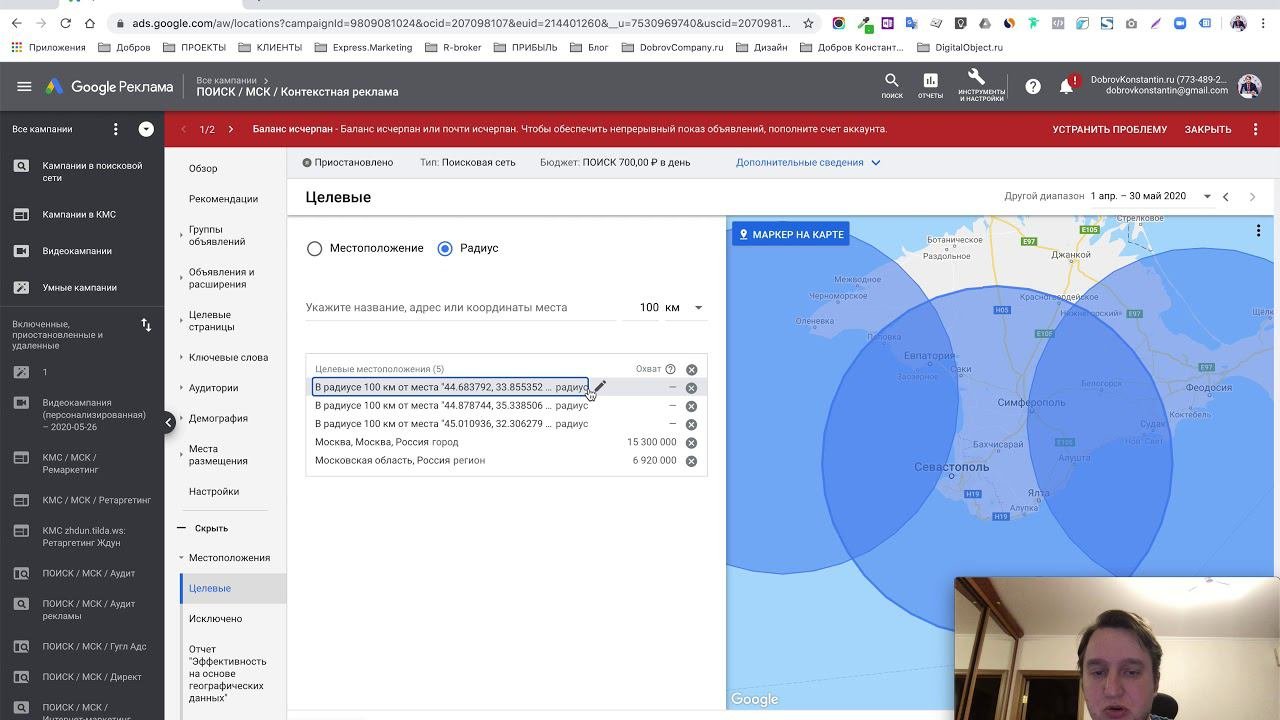This screenshot has width=1280, height=720.
Task: Click pencil edit icon on first radius row
Action: coord(600,387)
